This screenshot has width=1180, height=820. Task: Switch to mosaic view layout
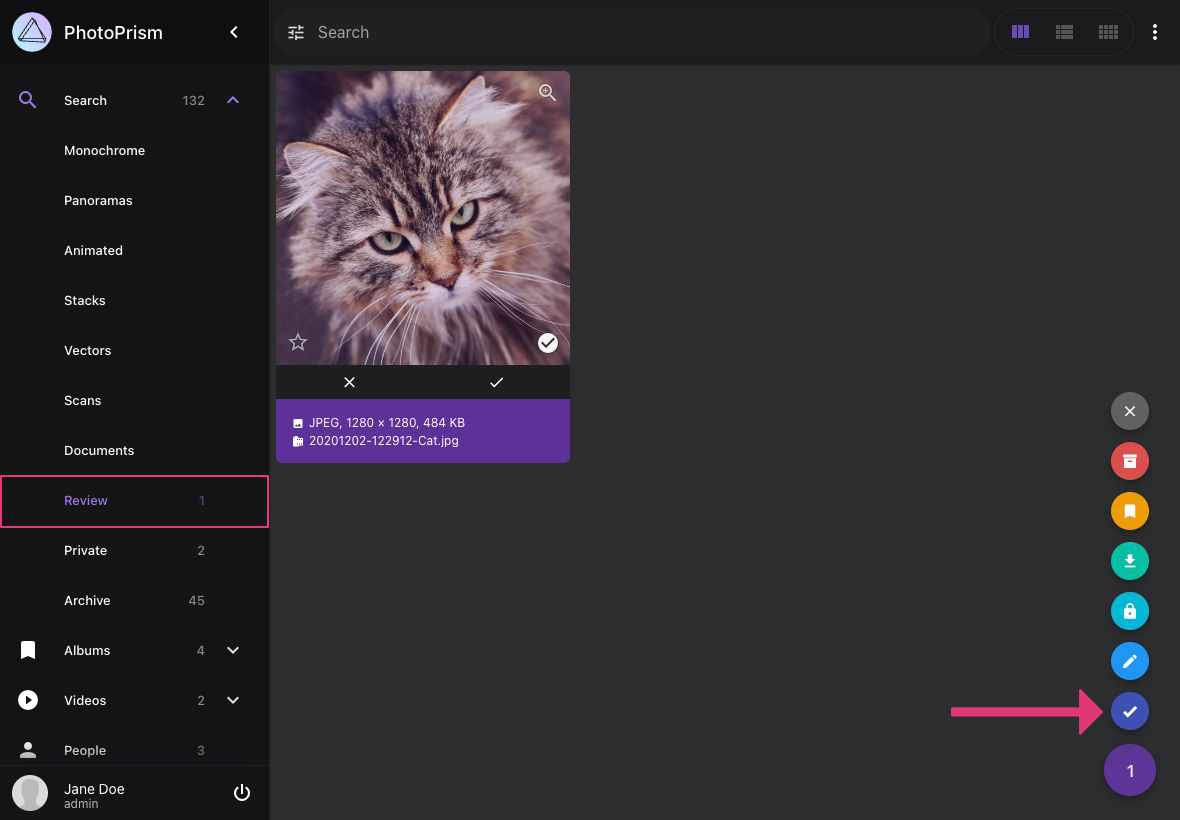[x=1108, y=32]
